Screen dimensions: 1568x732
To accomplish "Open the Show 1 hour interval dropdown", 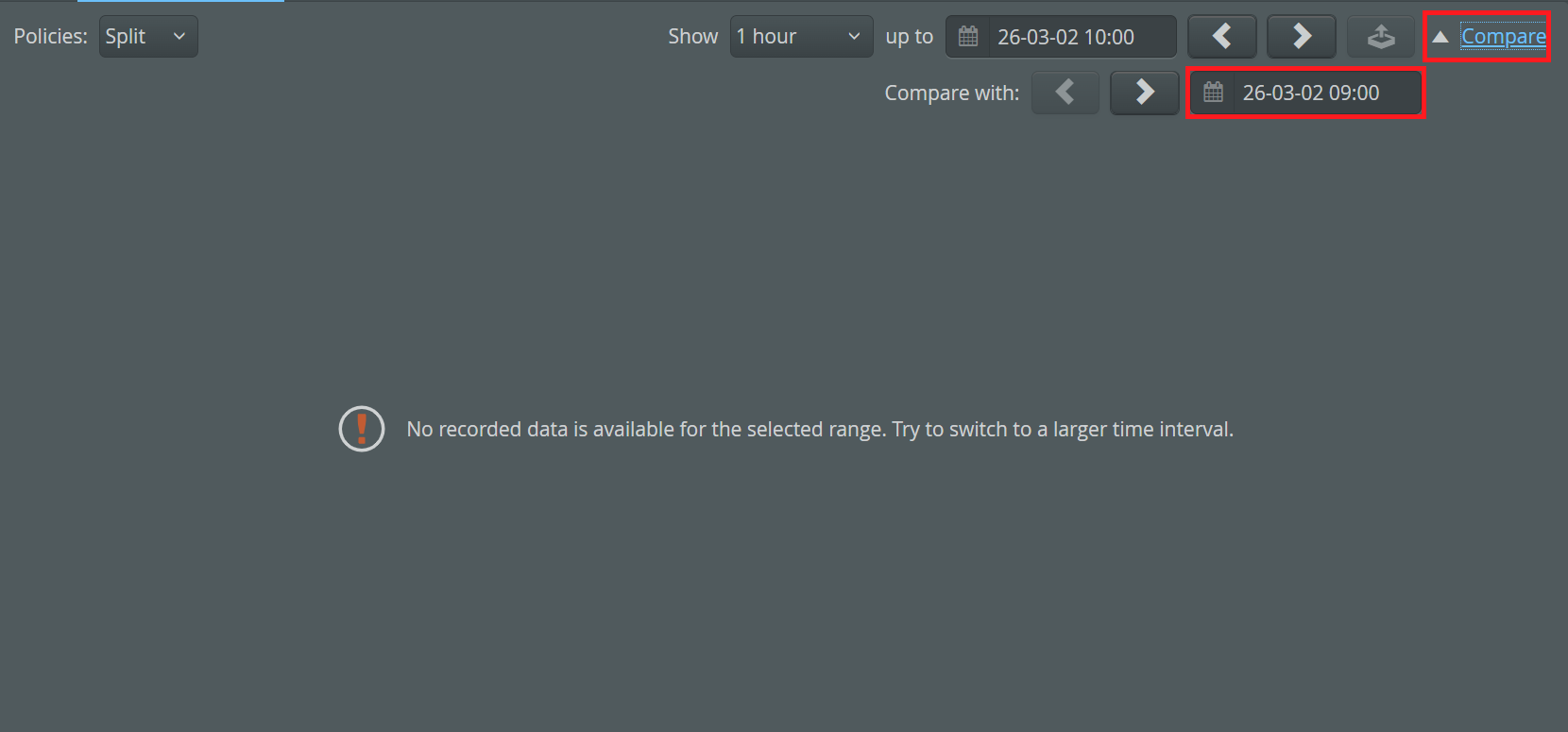I will [799, 37].
